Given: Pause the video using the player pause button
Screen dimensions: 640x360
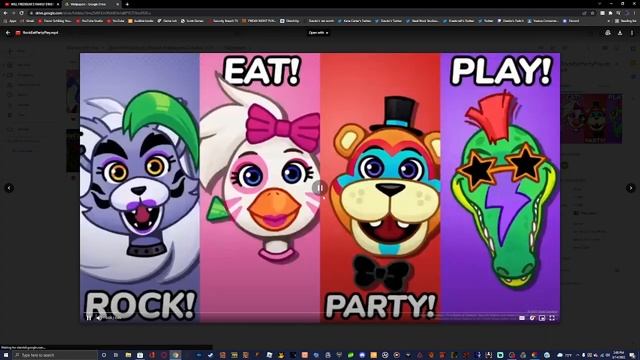Looking at the screenshot, I should coord(89,318).
